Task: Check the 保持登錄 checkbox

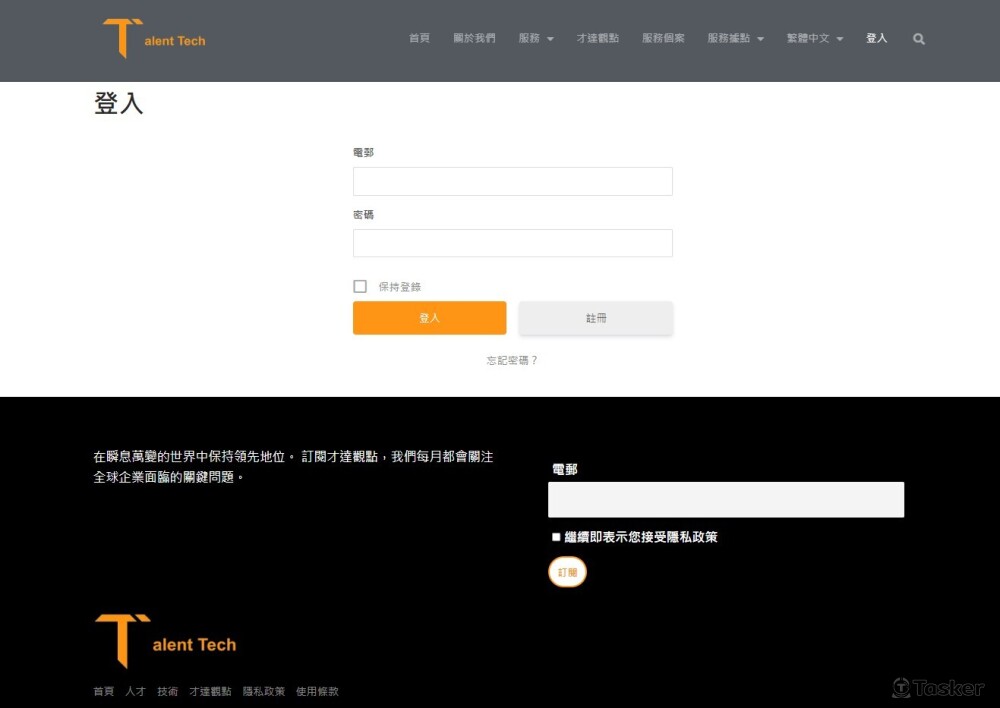Action: click(x=360, y=286)
